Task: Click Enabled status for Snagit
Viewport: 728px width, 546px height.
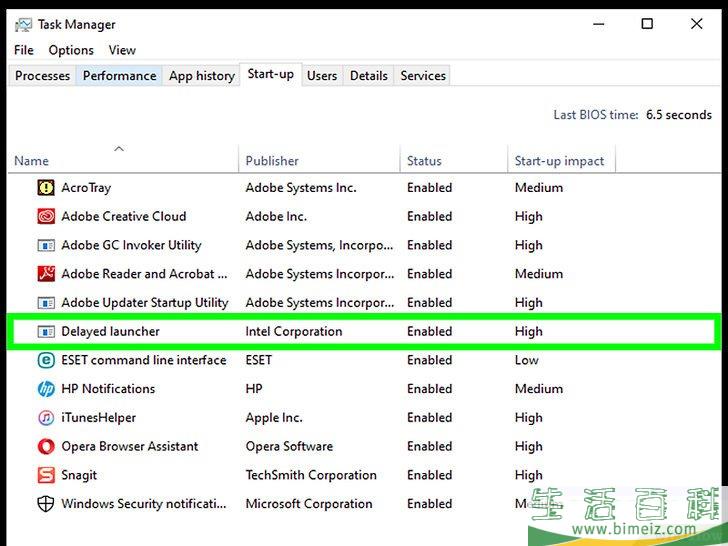Action: tap(429, 475)
